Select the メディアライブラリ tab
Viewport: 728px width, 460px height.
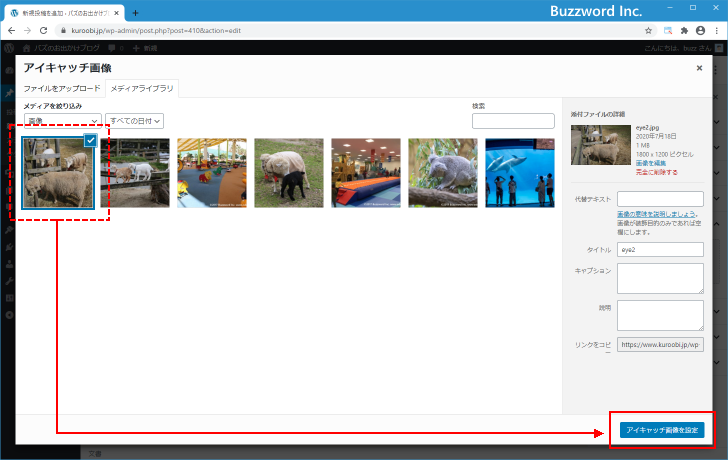point(143,89)
